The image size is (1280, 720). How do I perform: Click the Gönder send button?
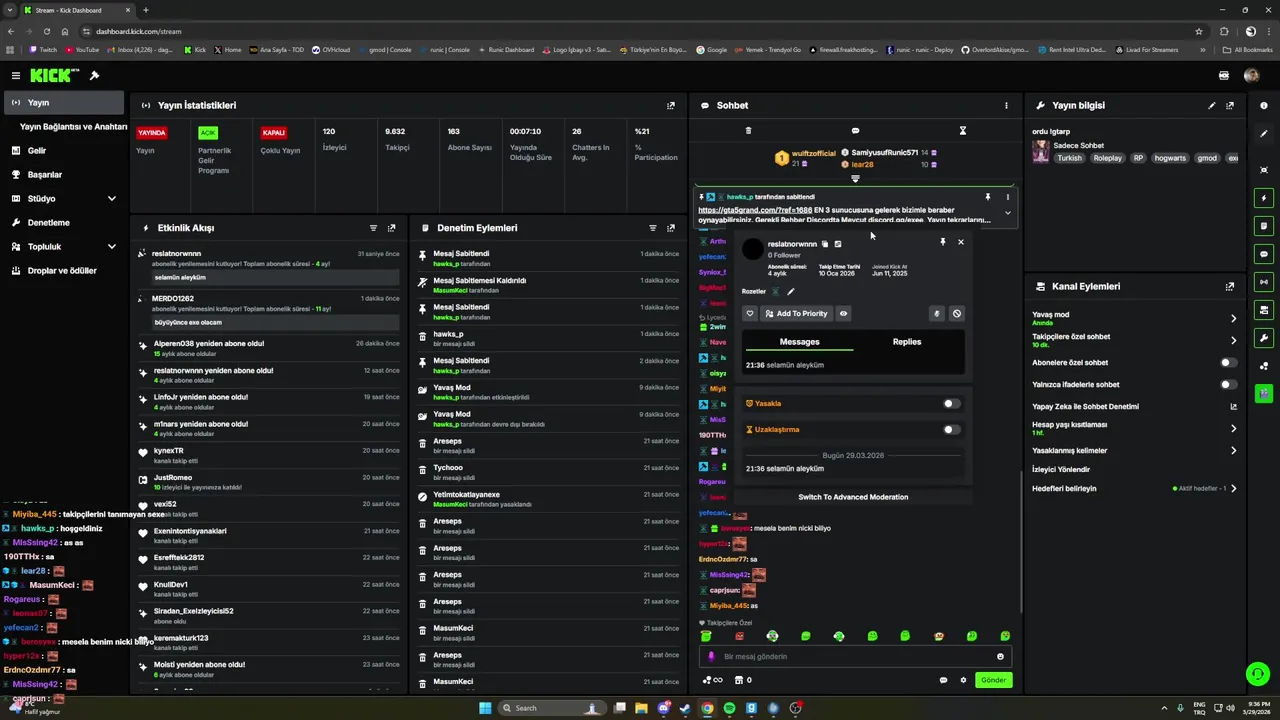tap(993, 680)
